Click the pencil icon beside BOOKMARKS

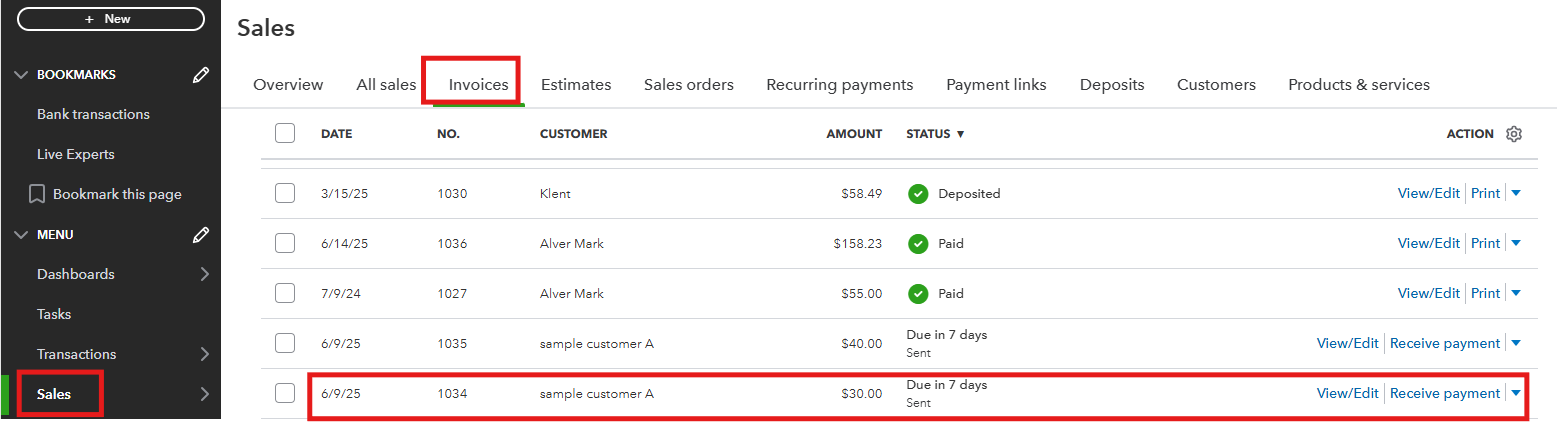click(200, 75)
